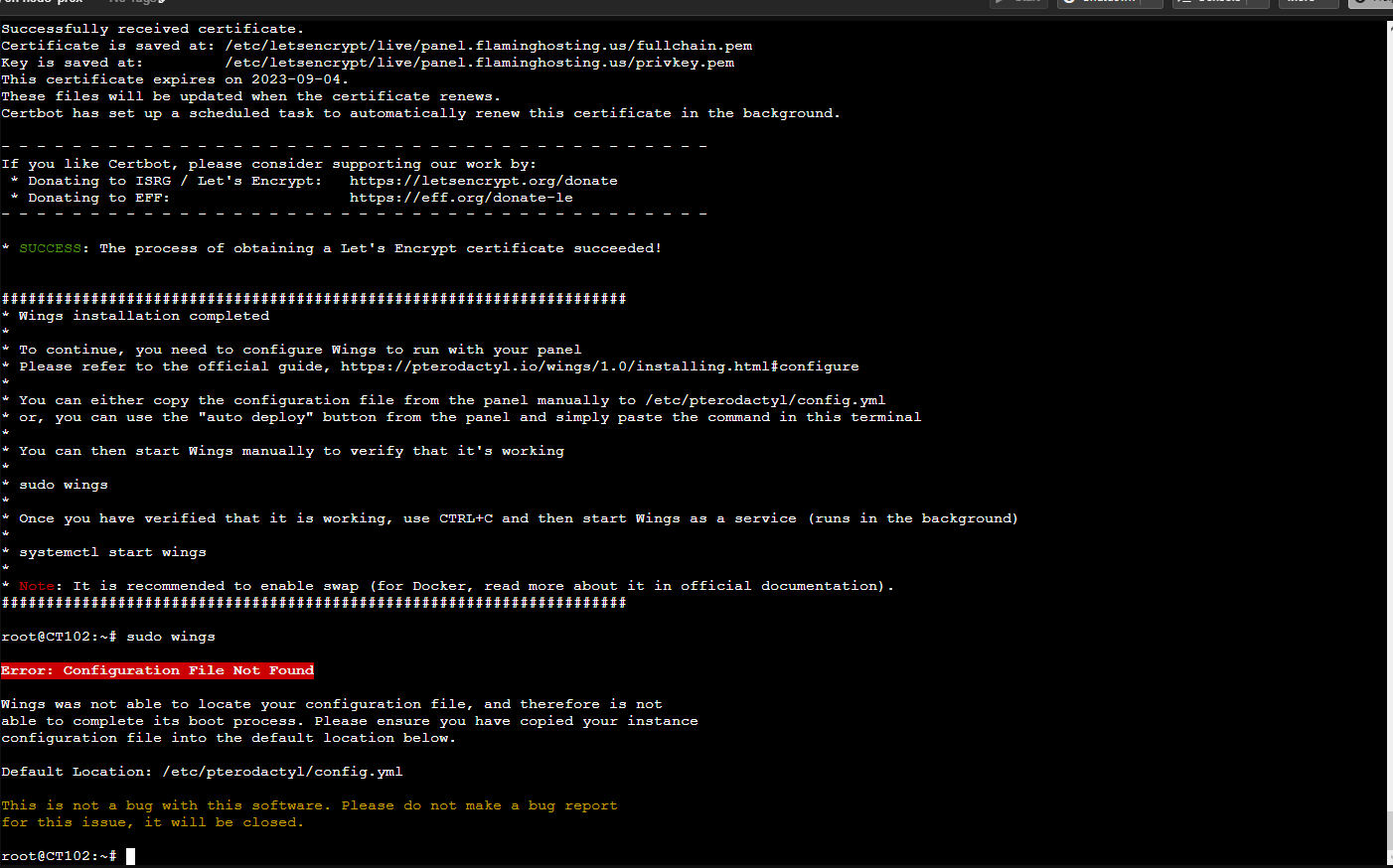Select the highlighted Configuration File Not Found error

(157, 669)
